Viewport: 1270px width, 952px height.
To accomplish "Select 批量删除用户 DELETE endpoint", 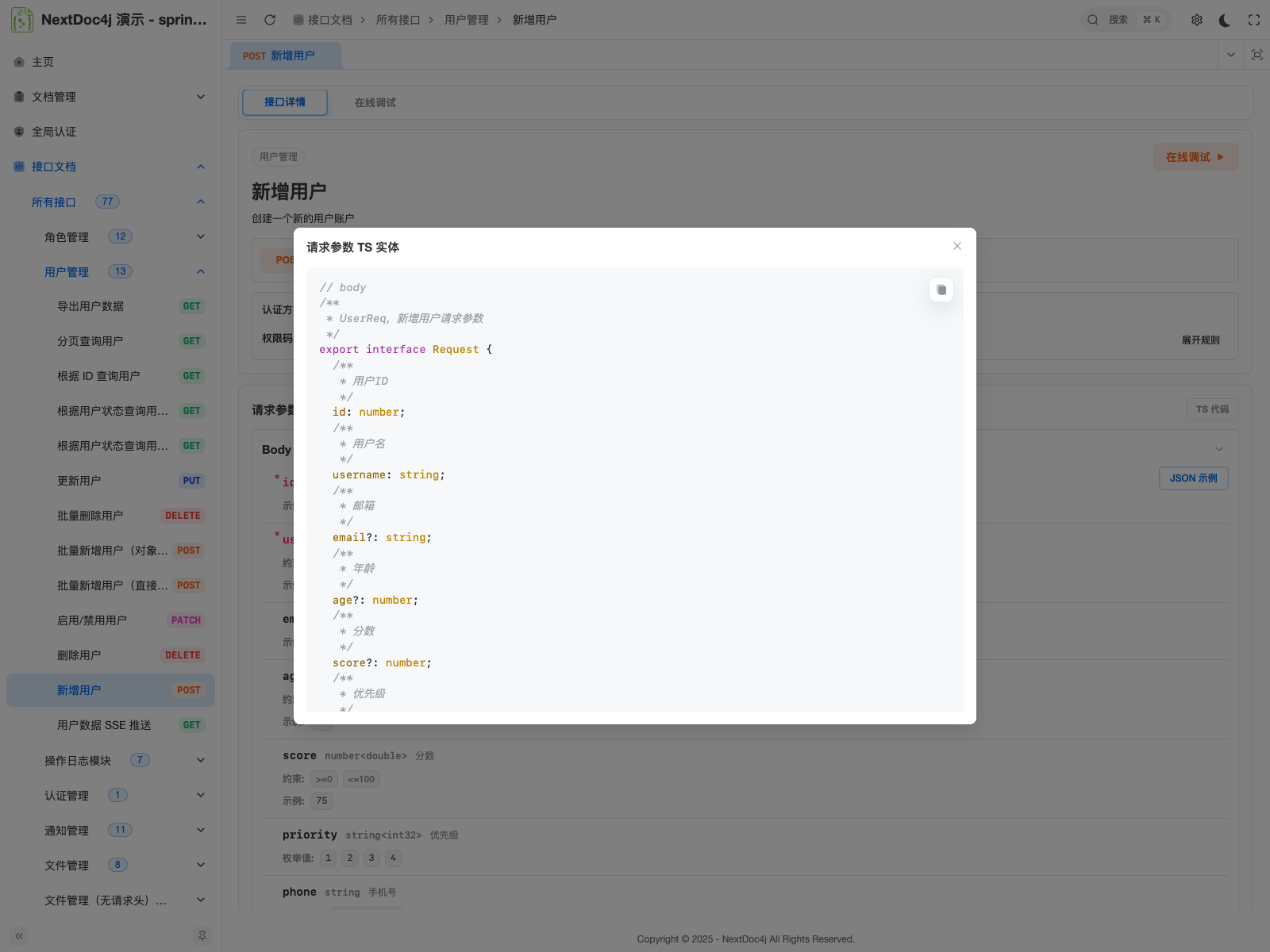I will tap(110, 516).
